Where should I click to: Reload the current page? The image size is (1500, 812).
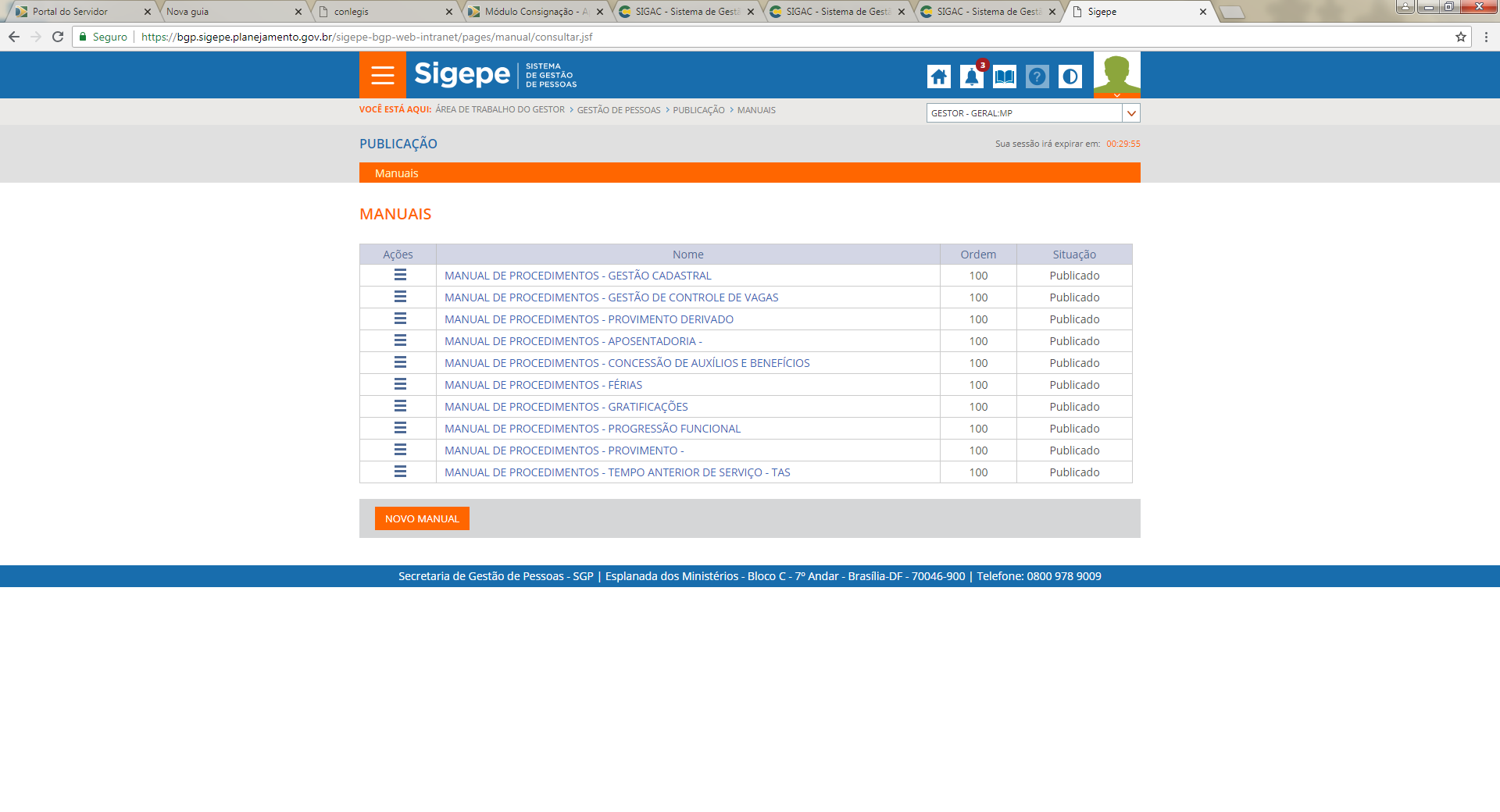[58, 37]
